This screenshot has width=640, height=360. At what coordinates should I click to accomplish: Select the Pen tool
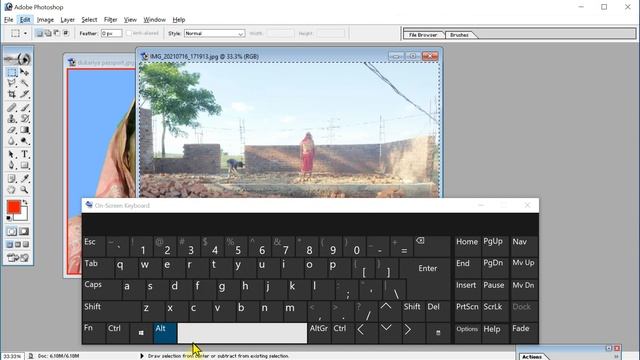[12, 165]
